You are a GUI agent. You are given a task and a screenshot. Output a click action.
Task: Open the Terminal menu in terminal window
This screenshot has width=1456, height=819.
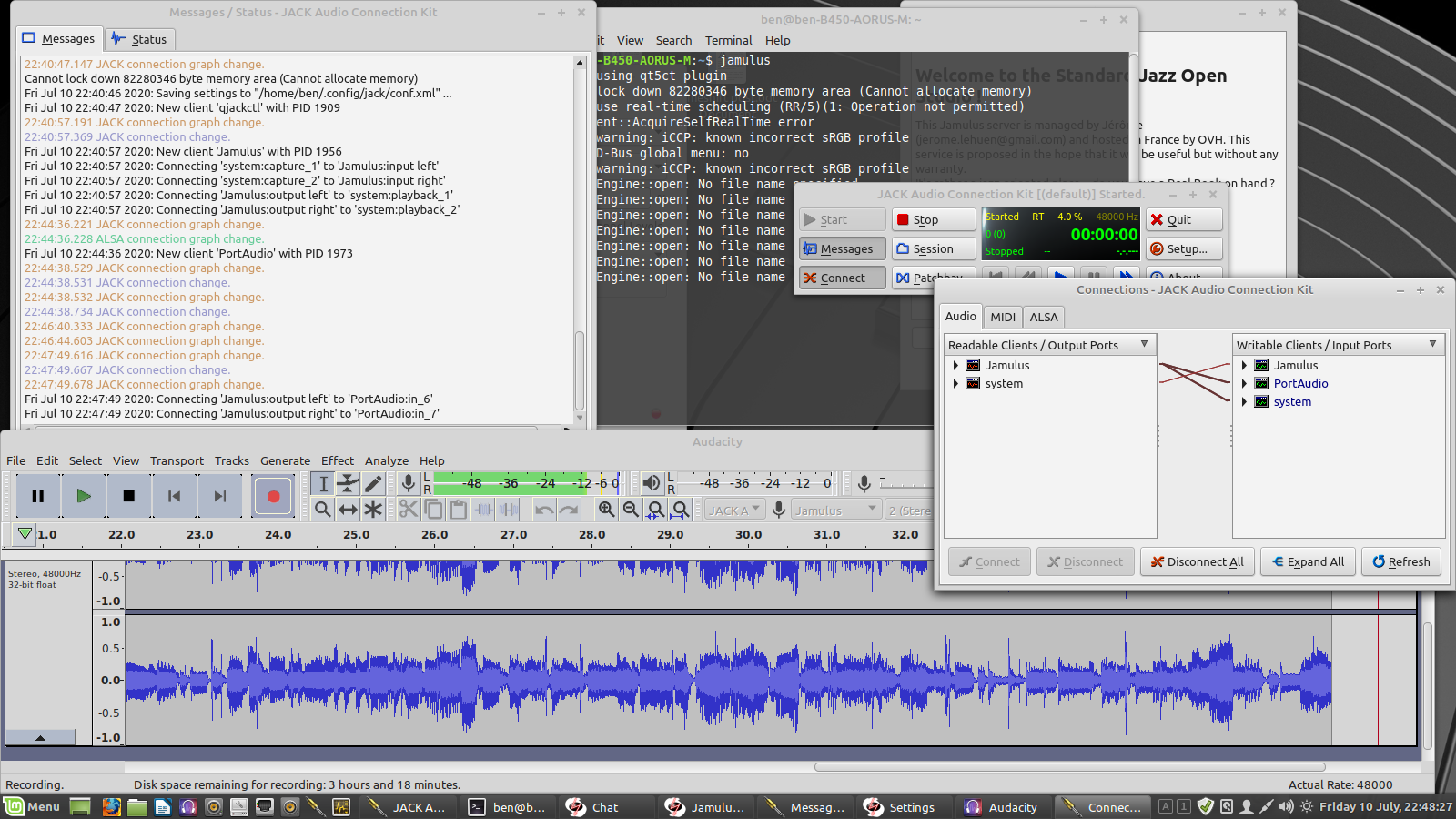(728, 40)
